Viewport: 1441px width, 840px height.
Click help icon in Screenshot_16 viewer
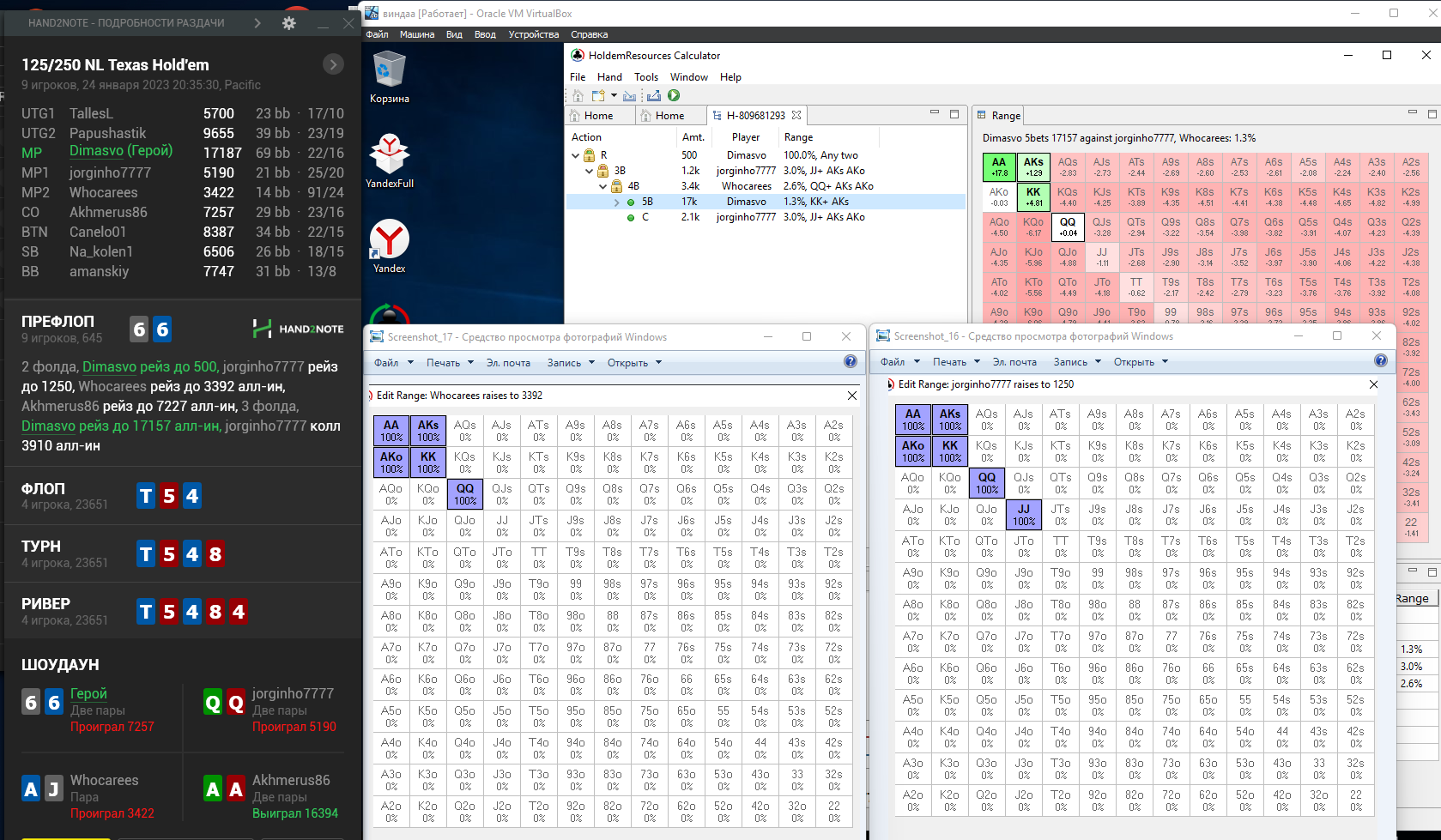pos(1381,361)
